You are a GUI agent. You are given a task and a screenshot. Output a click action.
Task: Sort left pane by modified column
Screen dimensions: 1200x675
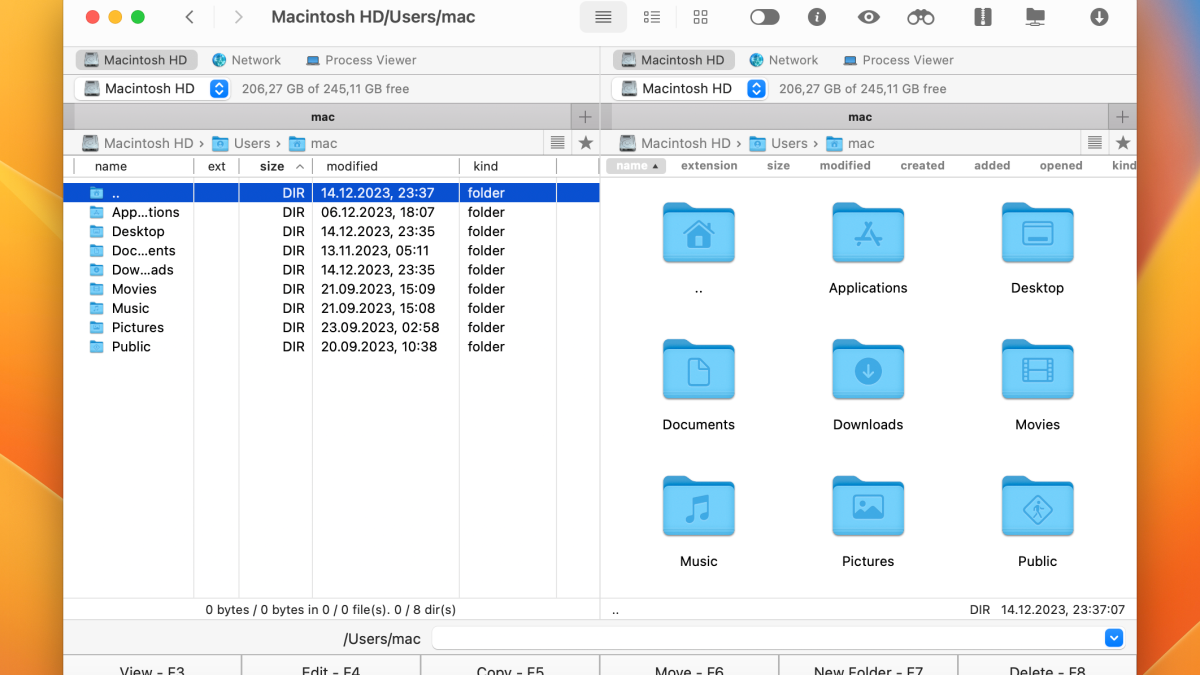(385, 166)
